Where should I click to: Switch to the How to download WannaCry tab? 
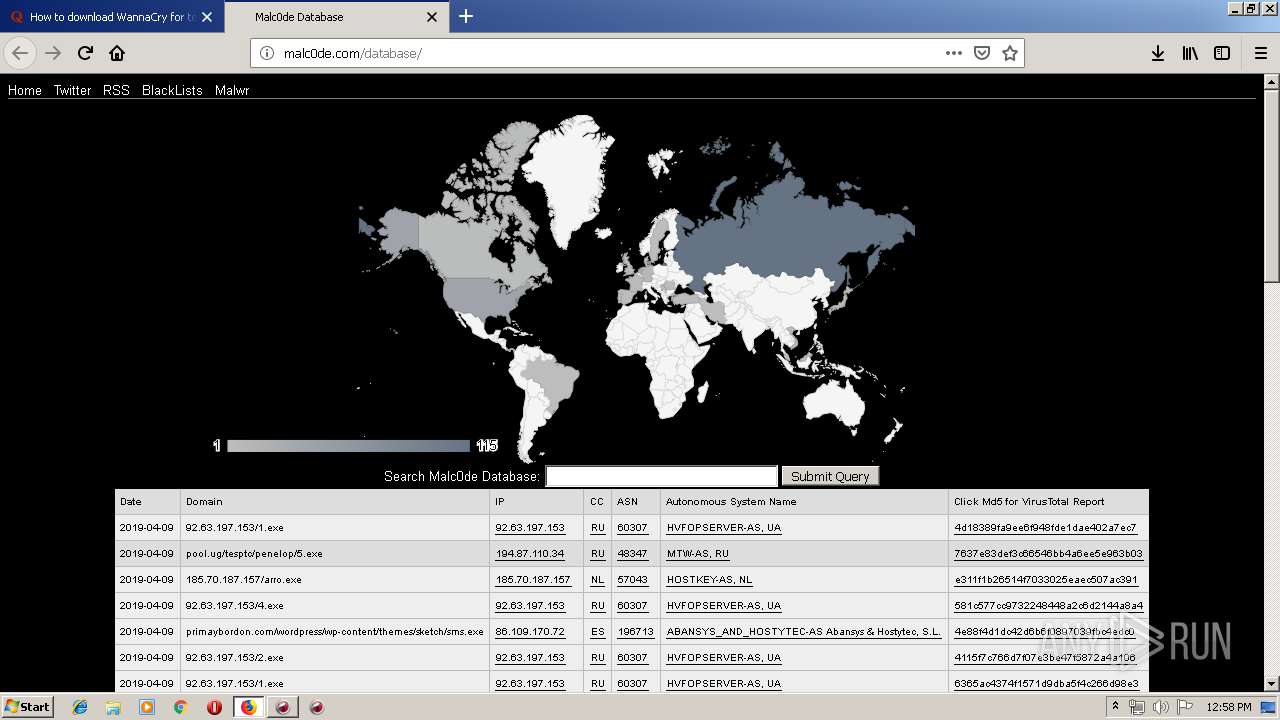point(110,17)
